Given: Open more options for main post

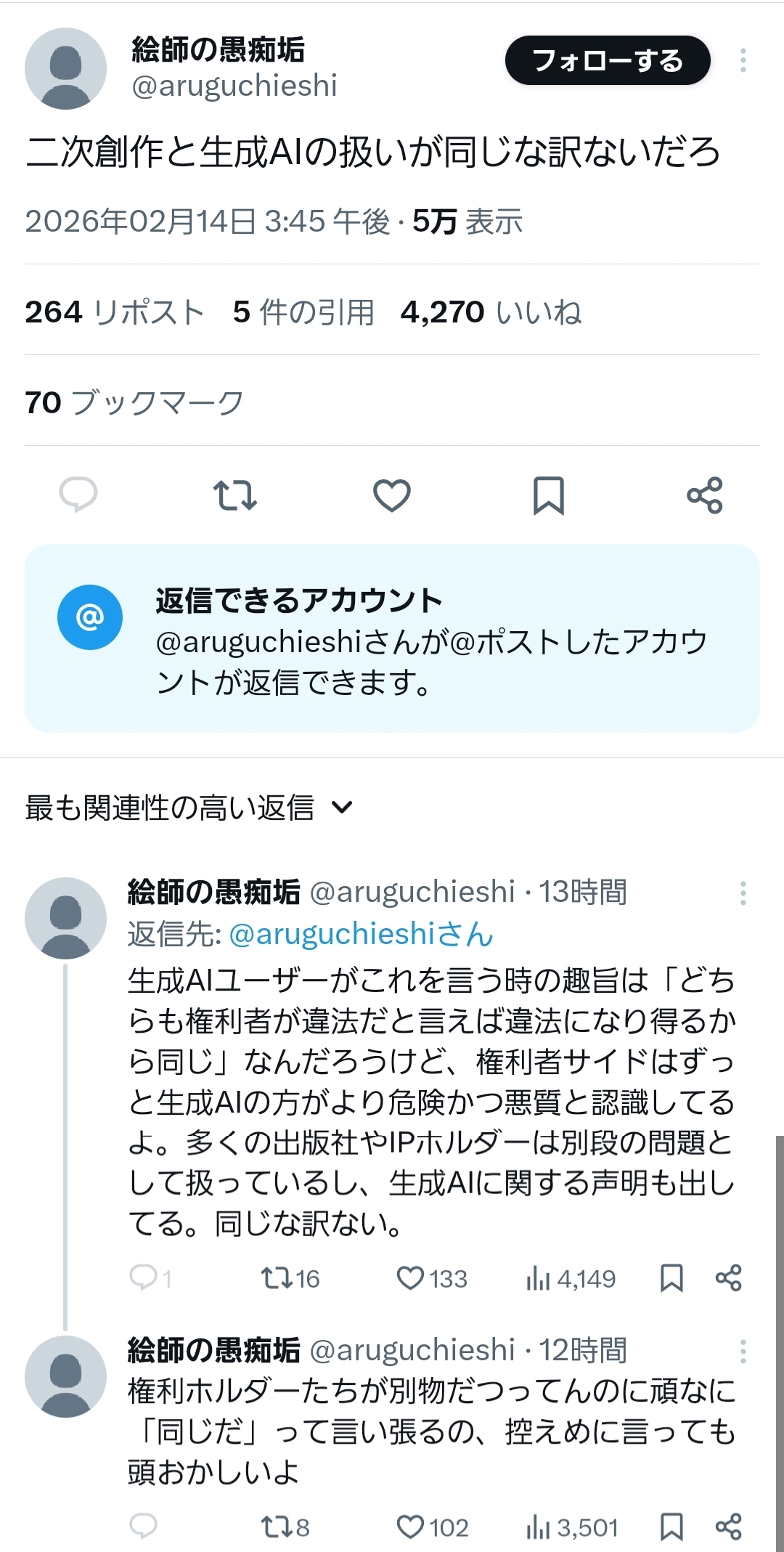Looking at the screenshot, I should [x=743, y=60].
